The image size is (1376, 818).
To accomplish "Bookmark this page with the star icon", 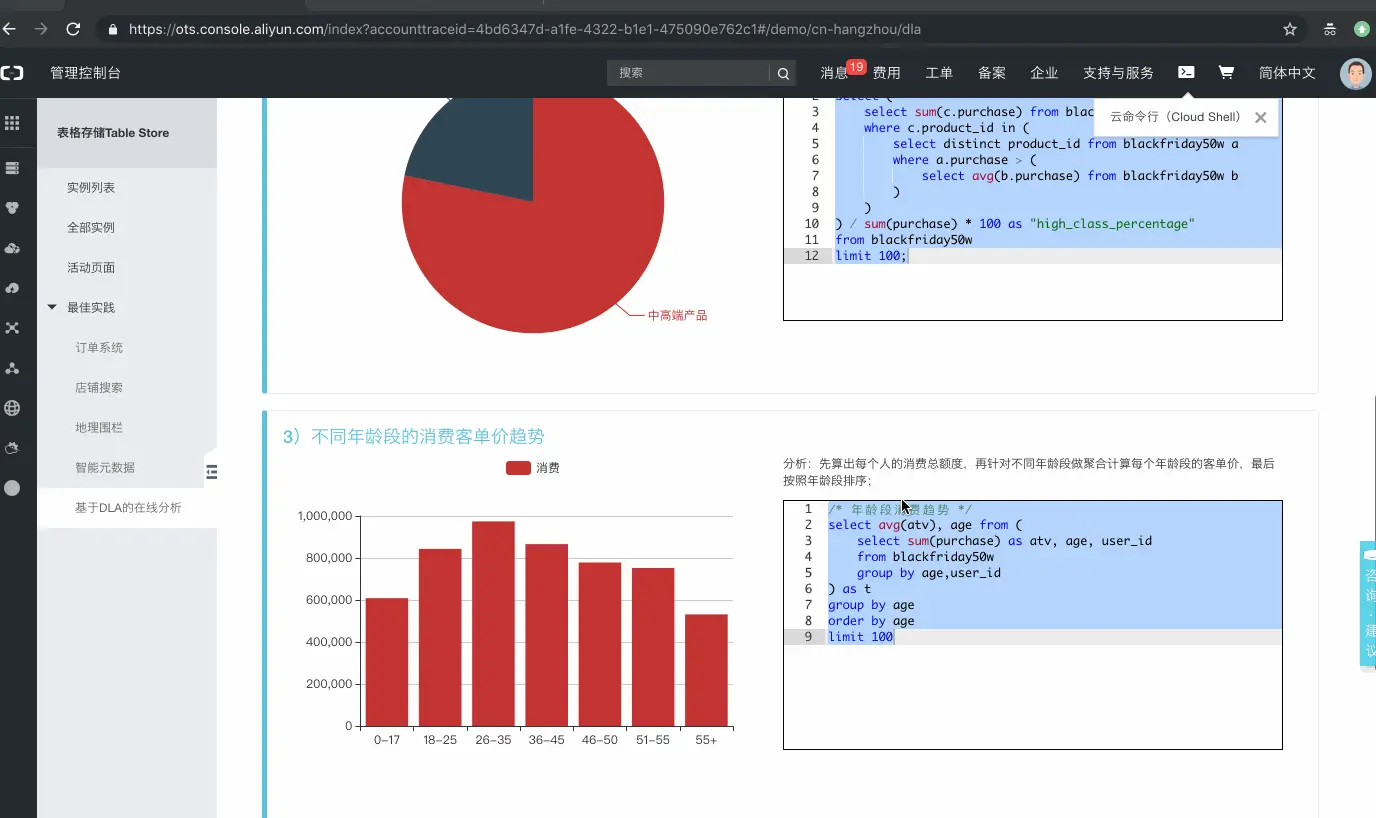I will point(1290,29).
